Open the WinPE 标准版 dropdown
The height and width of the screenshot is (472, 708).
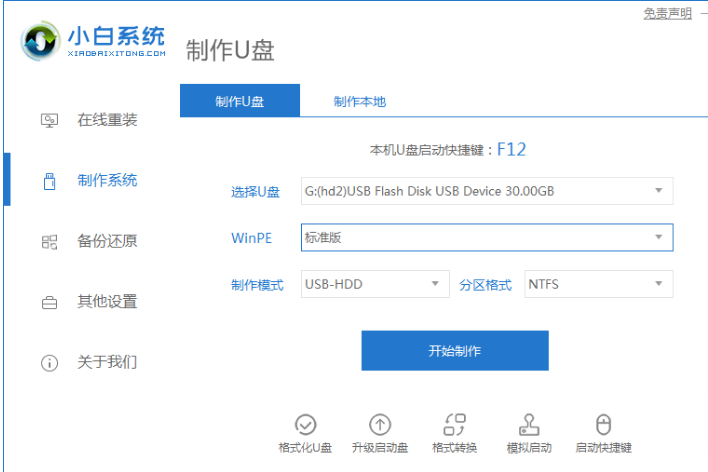click(x=658, y=237)
